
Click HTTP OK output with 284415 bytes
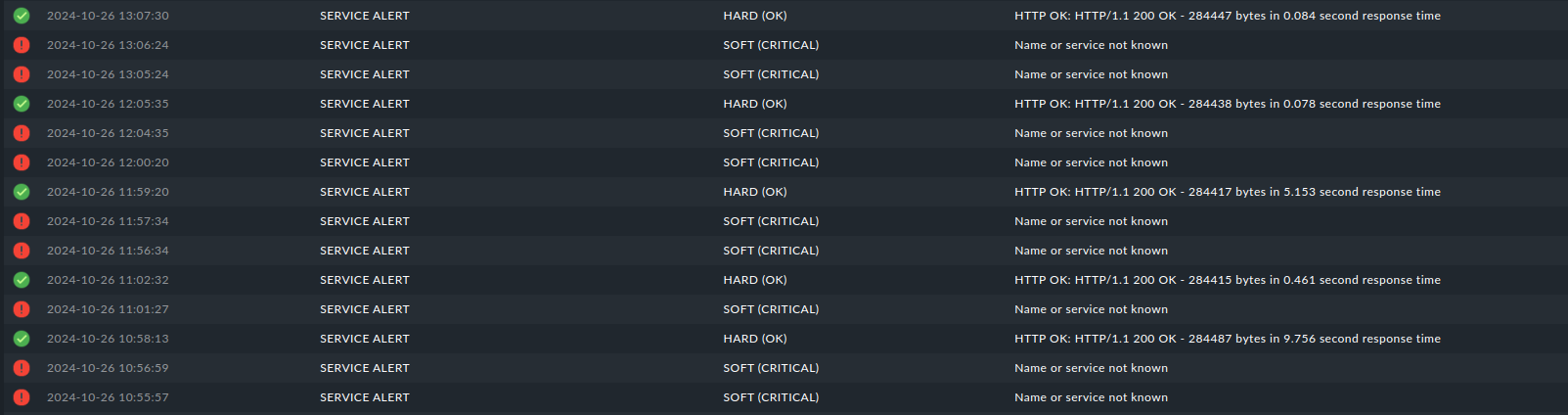click(1227, 280)
